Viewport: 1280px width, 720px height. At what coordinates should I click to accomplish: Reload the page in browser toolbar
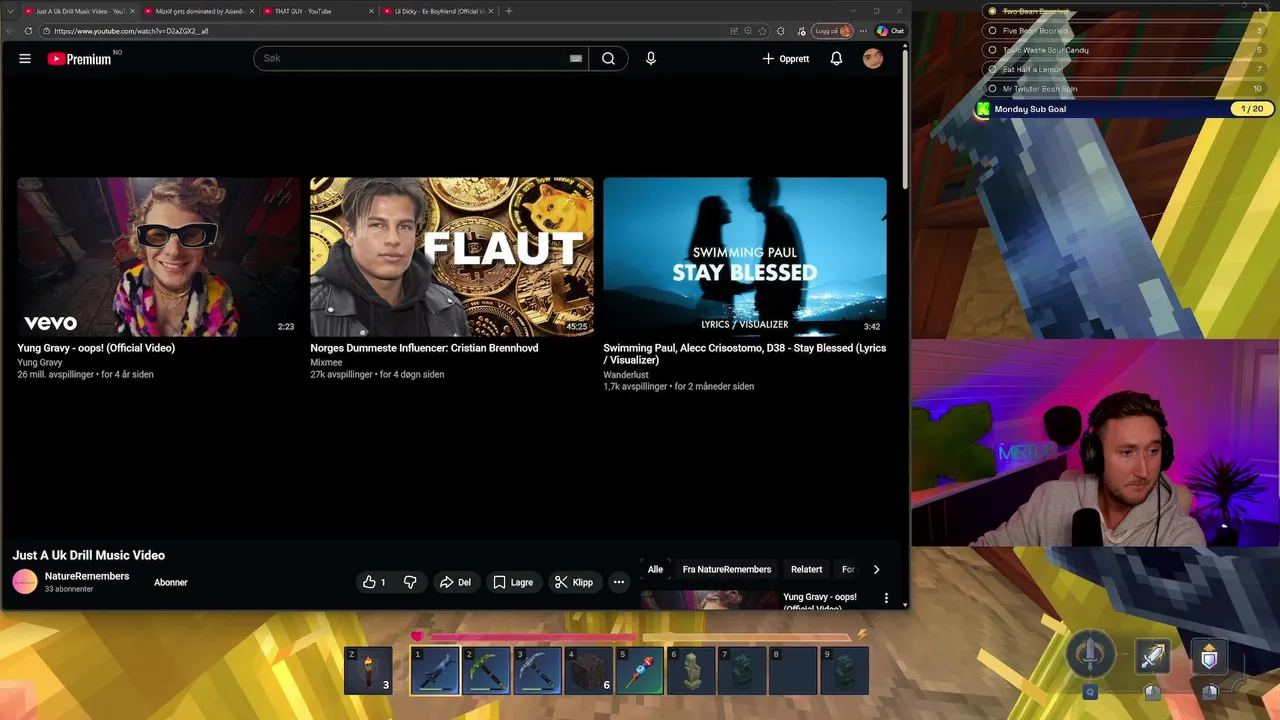tap(28, 31)
